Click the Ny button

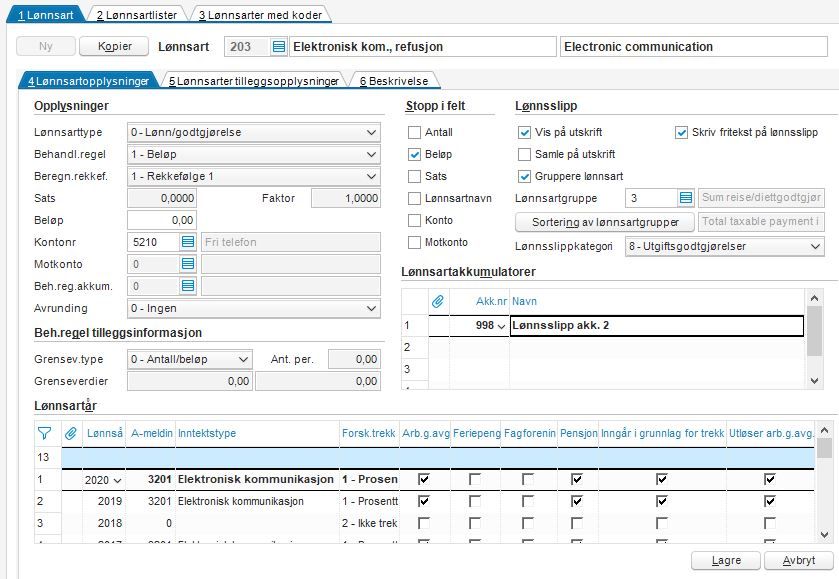[45, 46]
